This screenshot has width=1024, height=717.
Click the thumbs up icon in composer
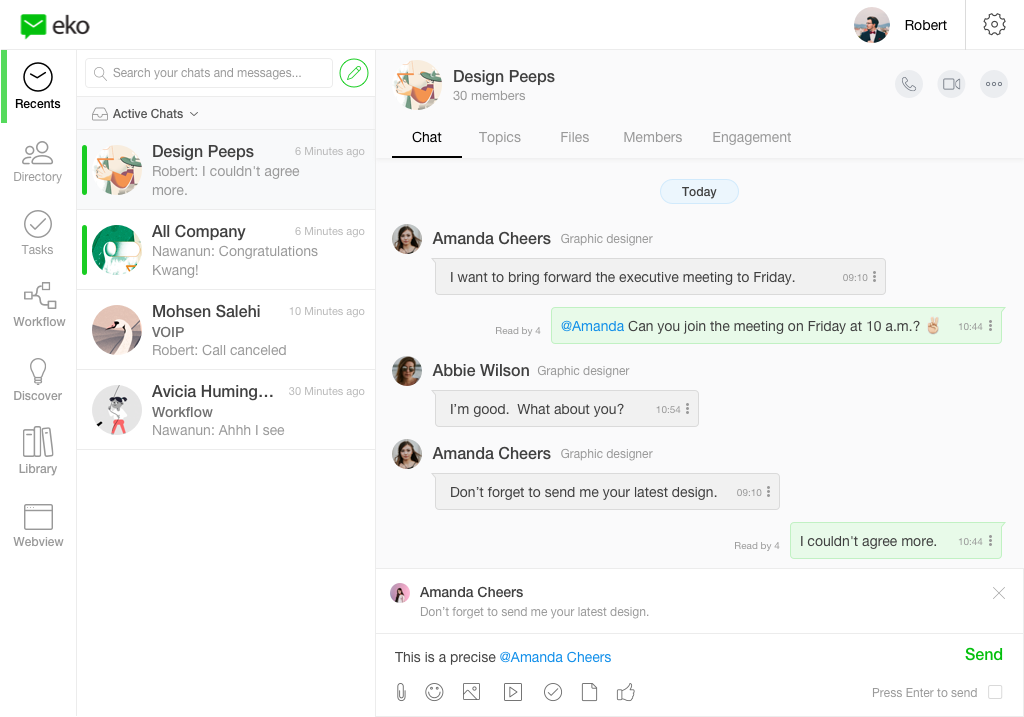coord(626,692)
